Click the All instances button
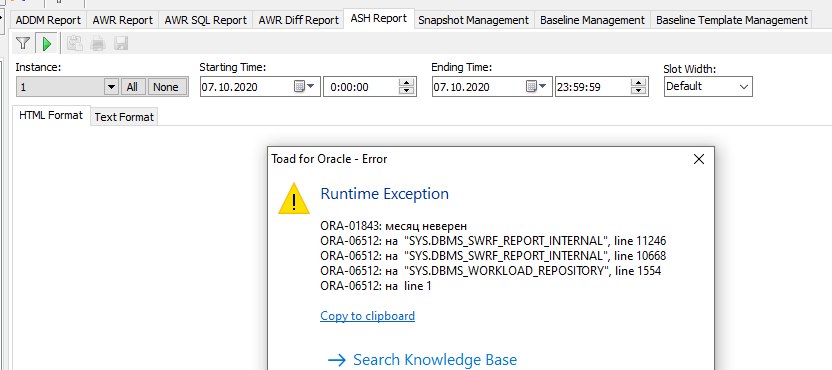Viewport: 832px width, 370px height. point(133,87)
